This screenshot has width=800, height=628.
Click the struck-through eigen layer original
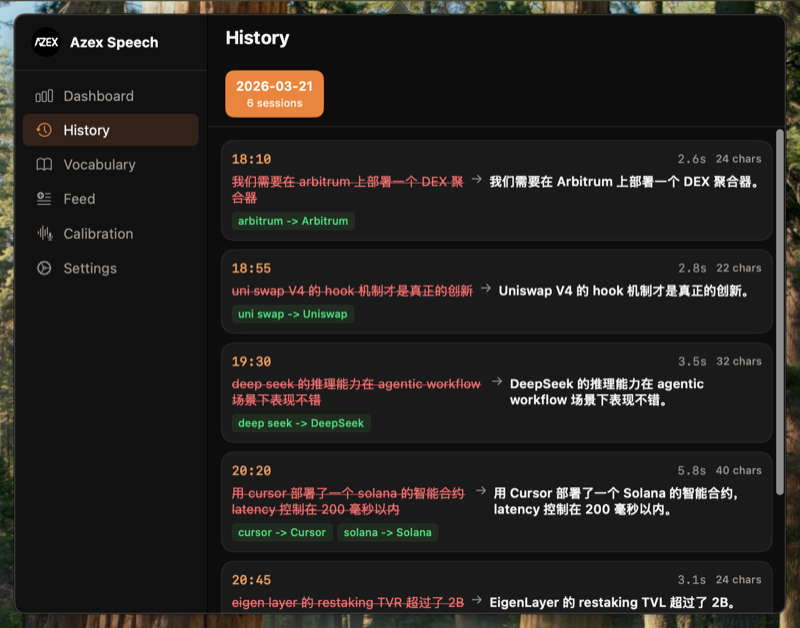pyautogui.click(x=348, y=602)
